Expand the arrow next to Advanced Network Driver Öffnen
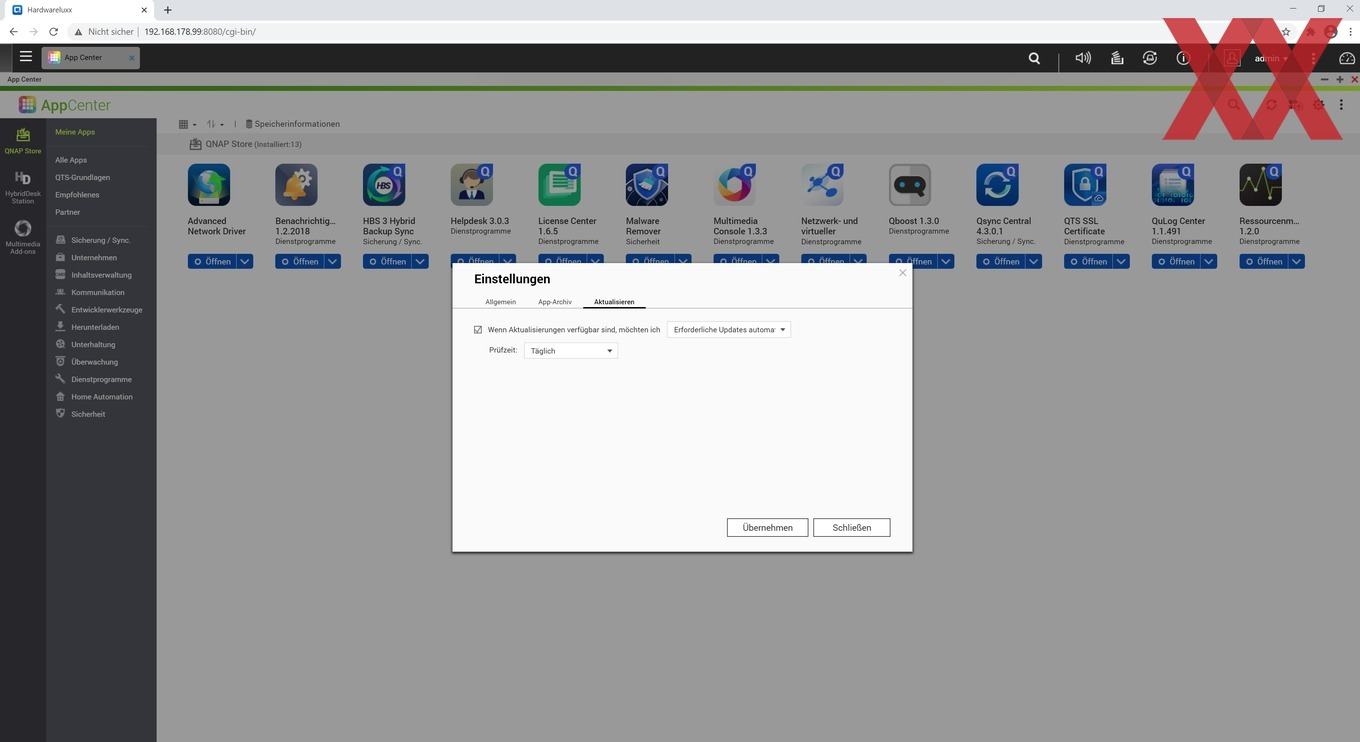This screenshot has width=1360, height=742. (x=245, y=261)
